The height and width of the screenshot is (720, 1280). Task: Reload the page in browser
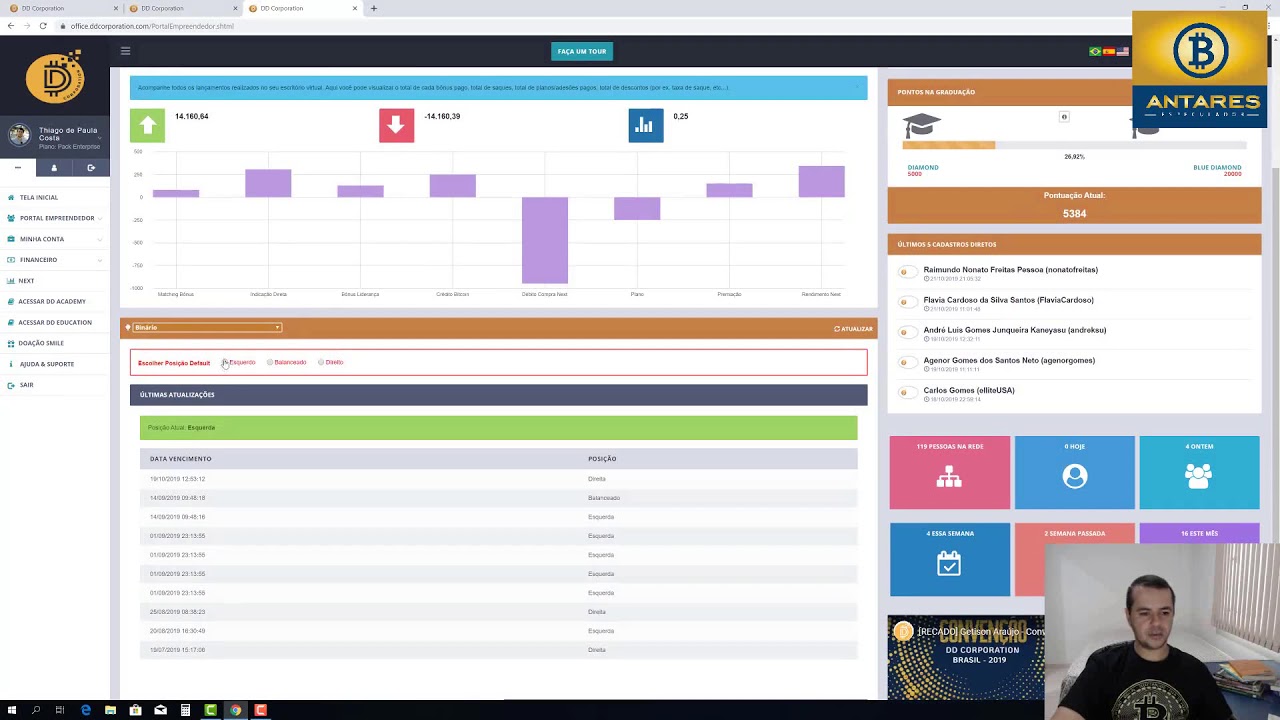click(x=43, y=26)
